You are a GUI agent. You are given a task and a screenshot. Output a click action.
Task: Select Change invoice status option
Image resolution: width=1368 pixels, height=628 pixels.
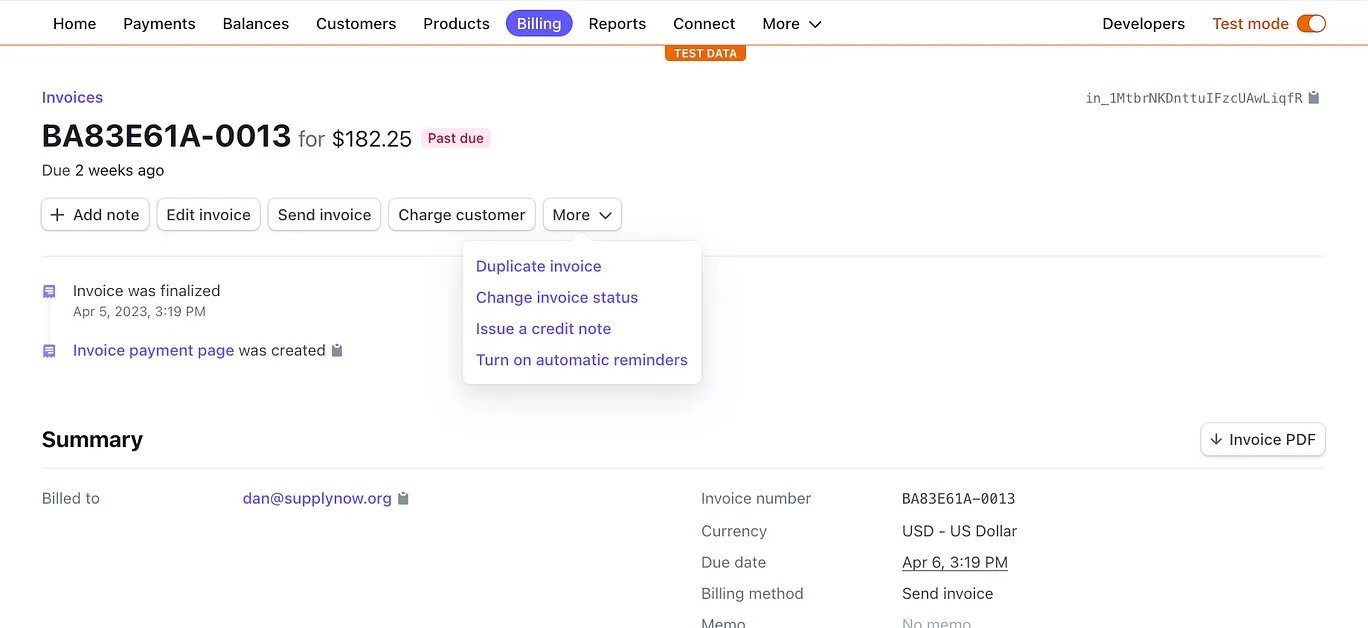point(557,297)
